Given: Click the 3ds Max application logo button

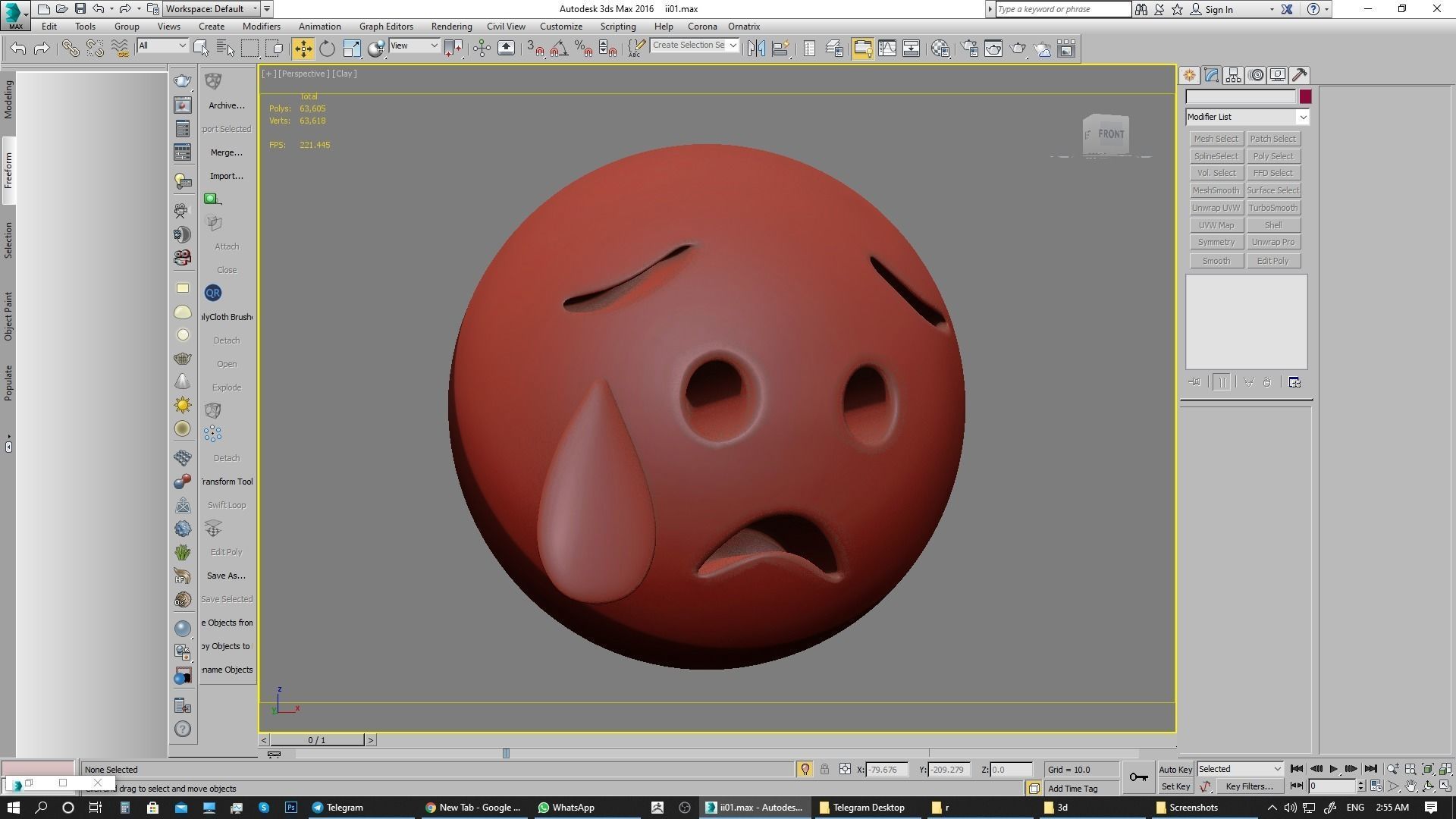Looking at the screenshot, I should coord(15,14).
